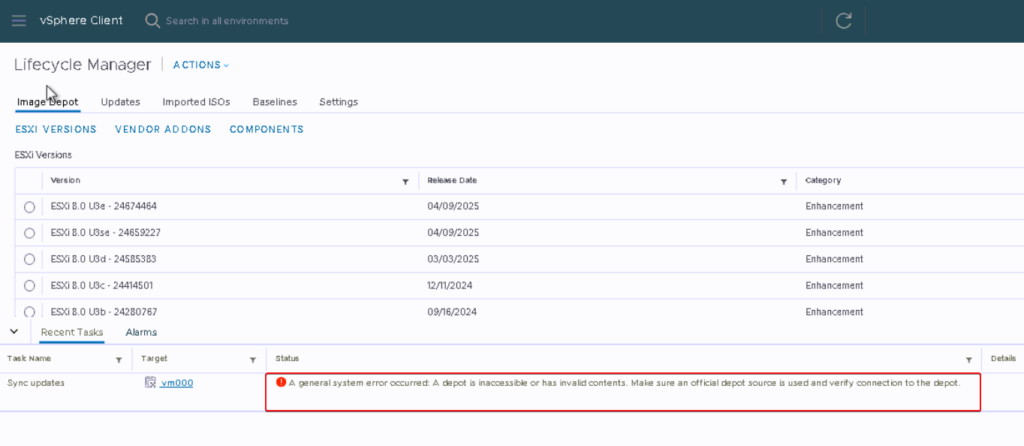Click the red error status icon

tap(281, 382)
